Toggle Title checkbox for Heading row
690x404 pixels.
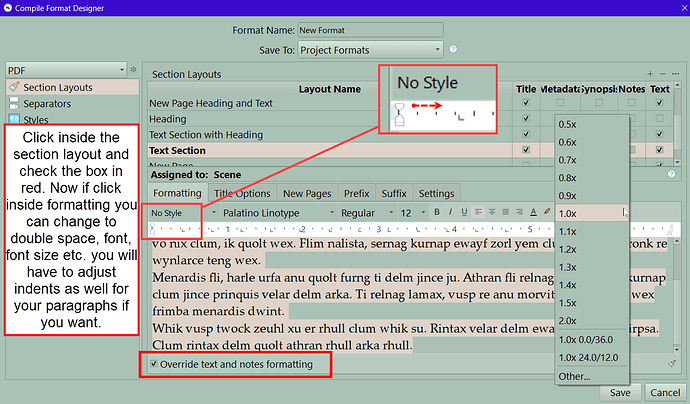point(525,118)
